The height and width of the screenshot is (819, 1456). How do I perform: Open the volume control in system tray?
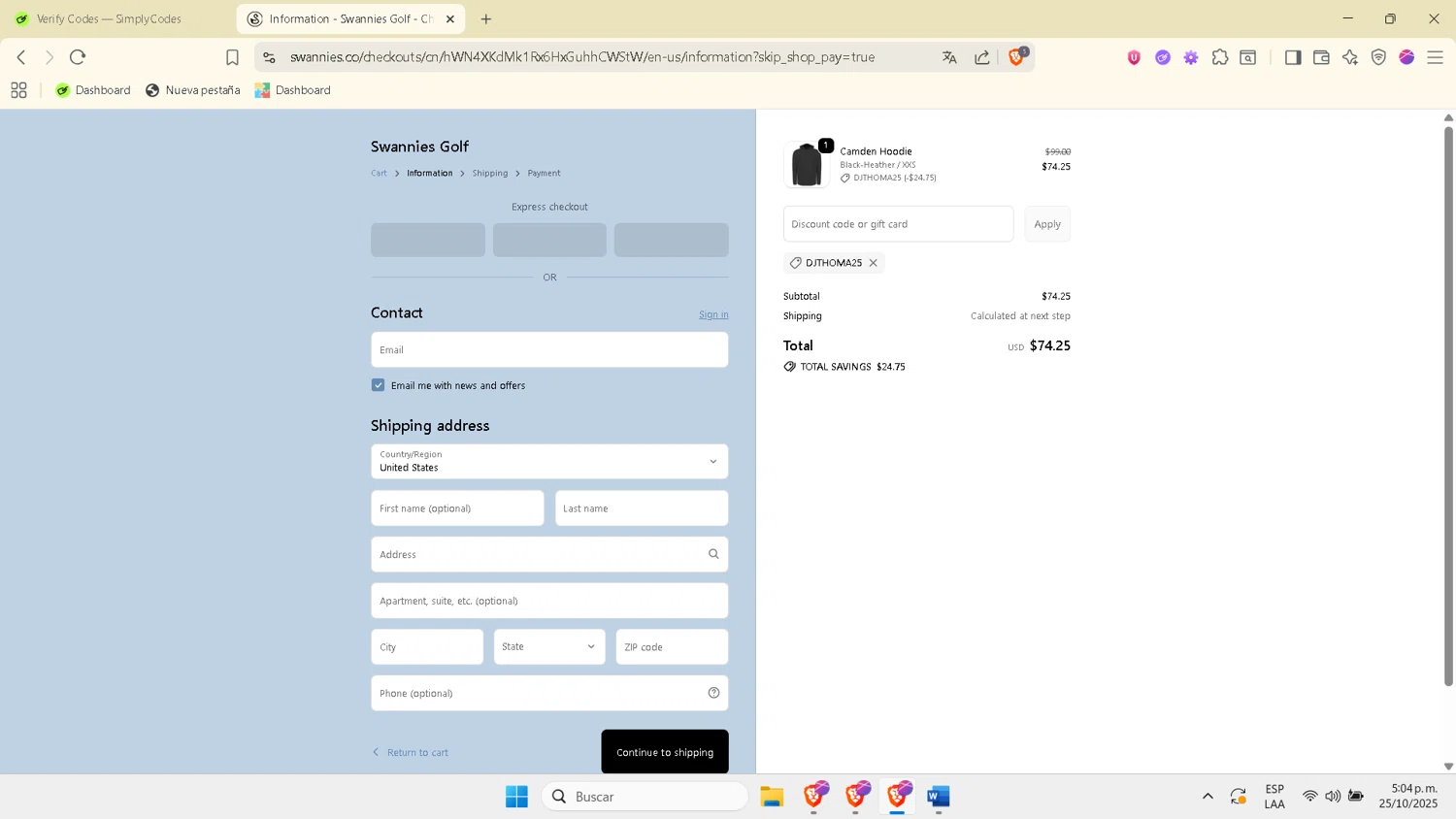(1333, 797)
